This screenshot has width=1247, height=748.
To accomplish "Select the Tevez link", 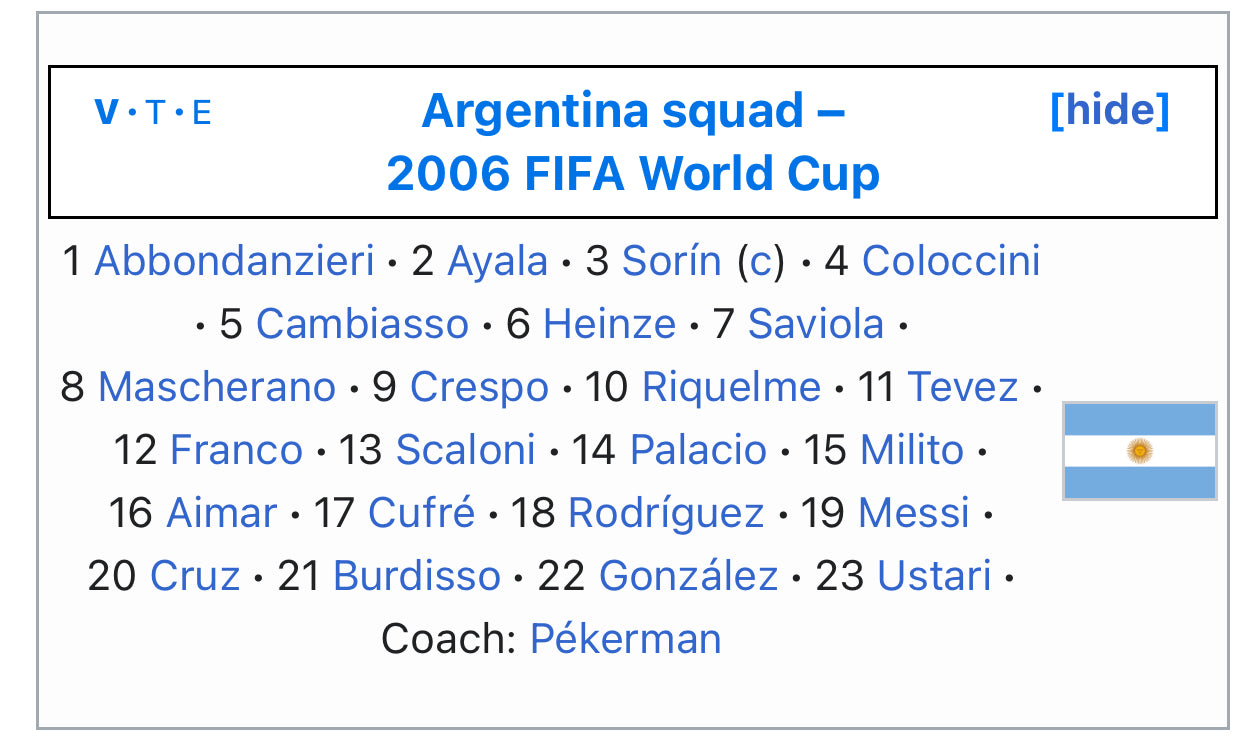I will coord(962,387).
